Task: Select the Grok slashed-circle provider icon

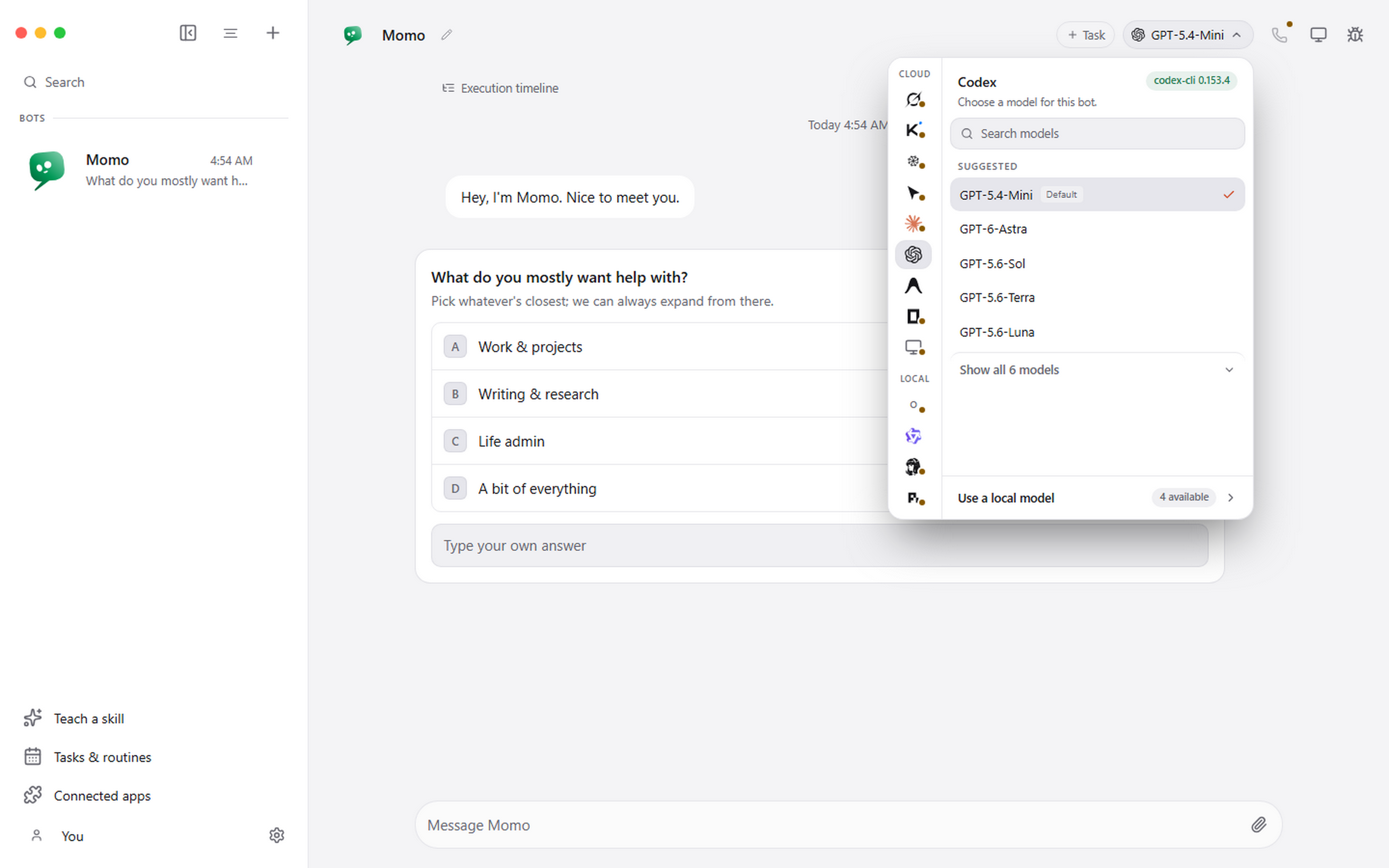Action: click(x=913, y=99)
